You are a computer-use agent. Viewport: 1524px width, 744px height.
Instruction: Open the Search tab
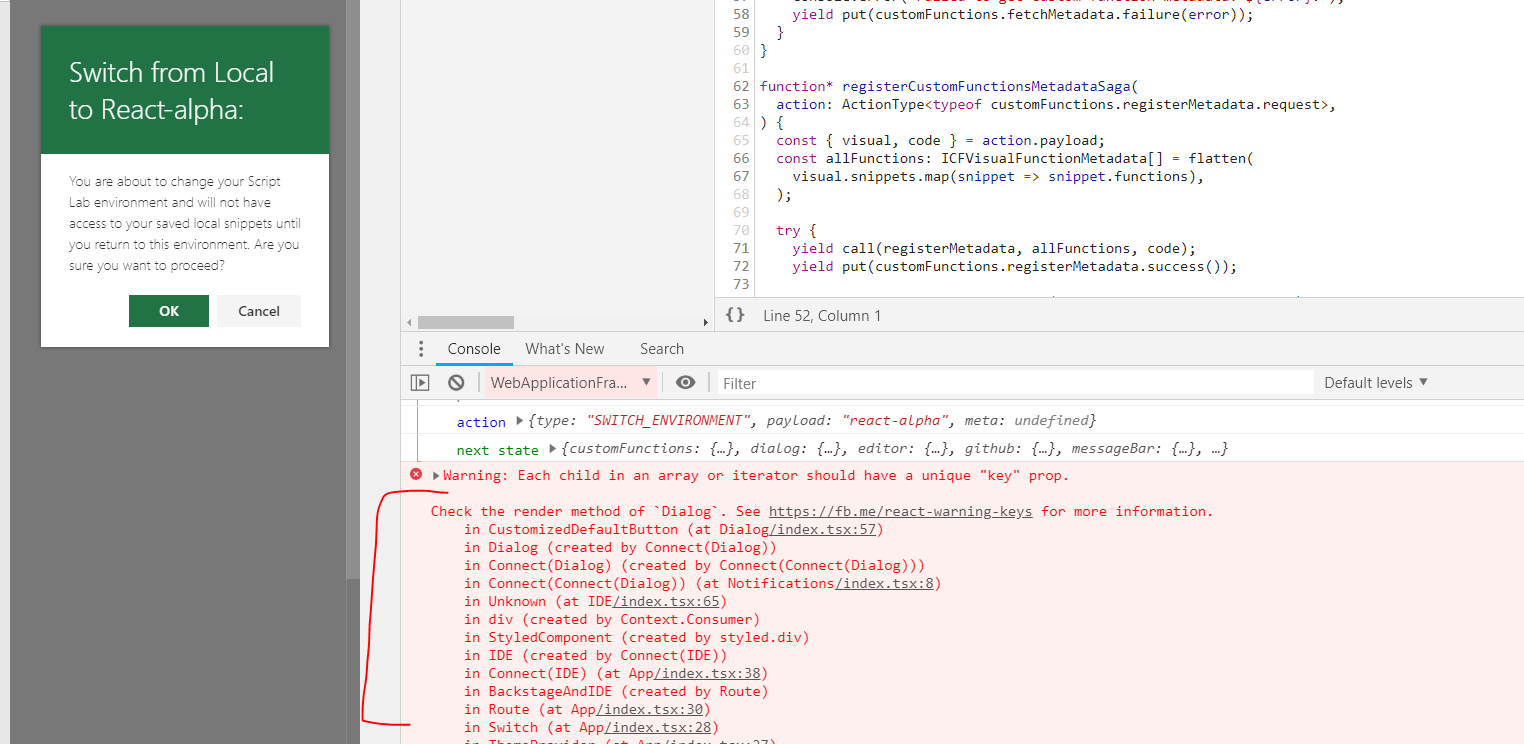point(661,348)
